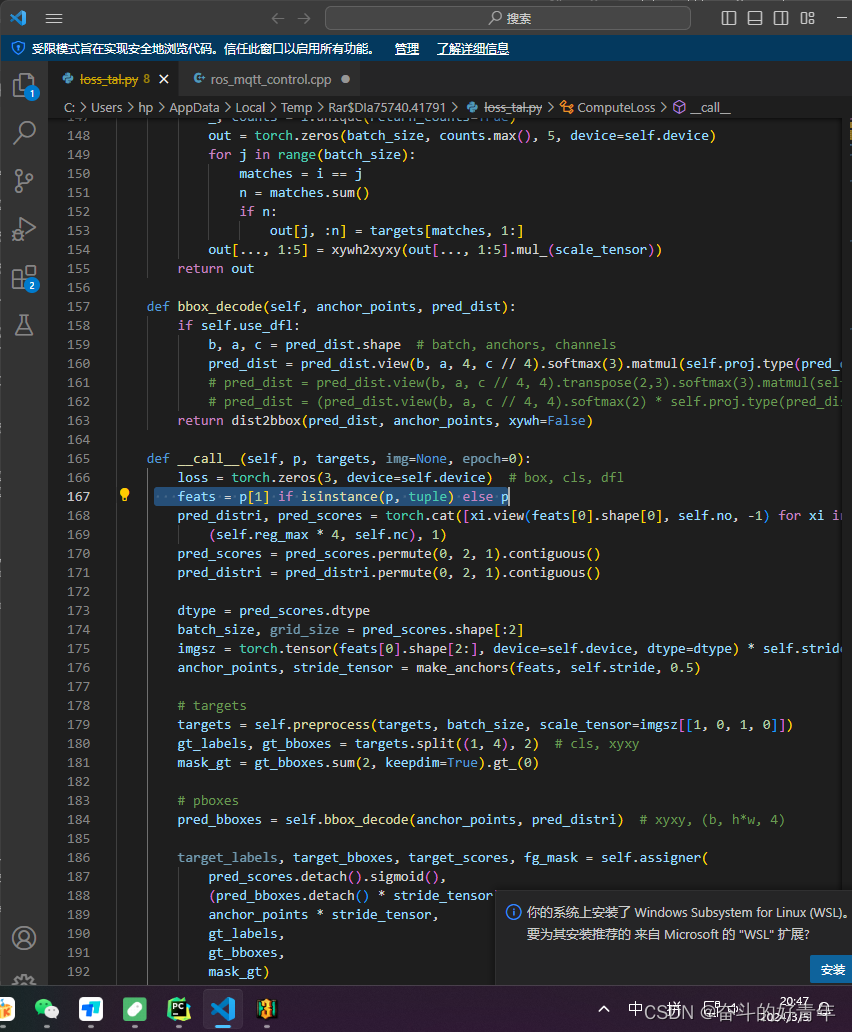
Task: Show hidden tray icons chevron
Action: [x=604, y=1009]
